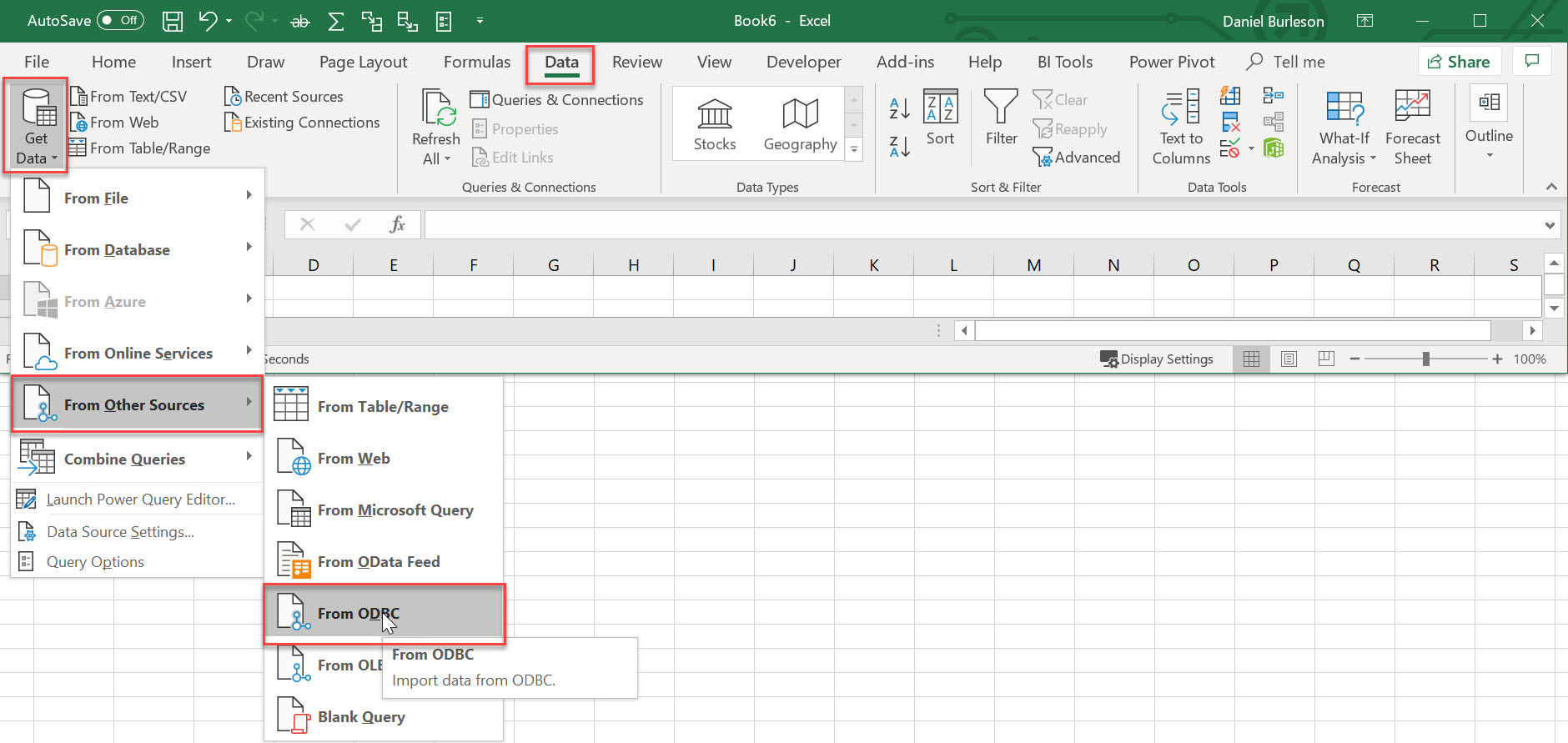Open the Developer tab
The width and height of the screenshot is (1568, 743).
[x=804, y=62]
